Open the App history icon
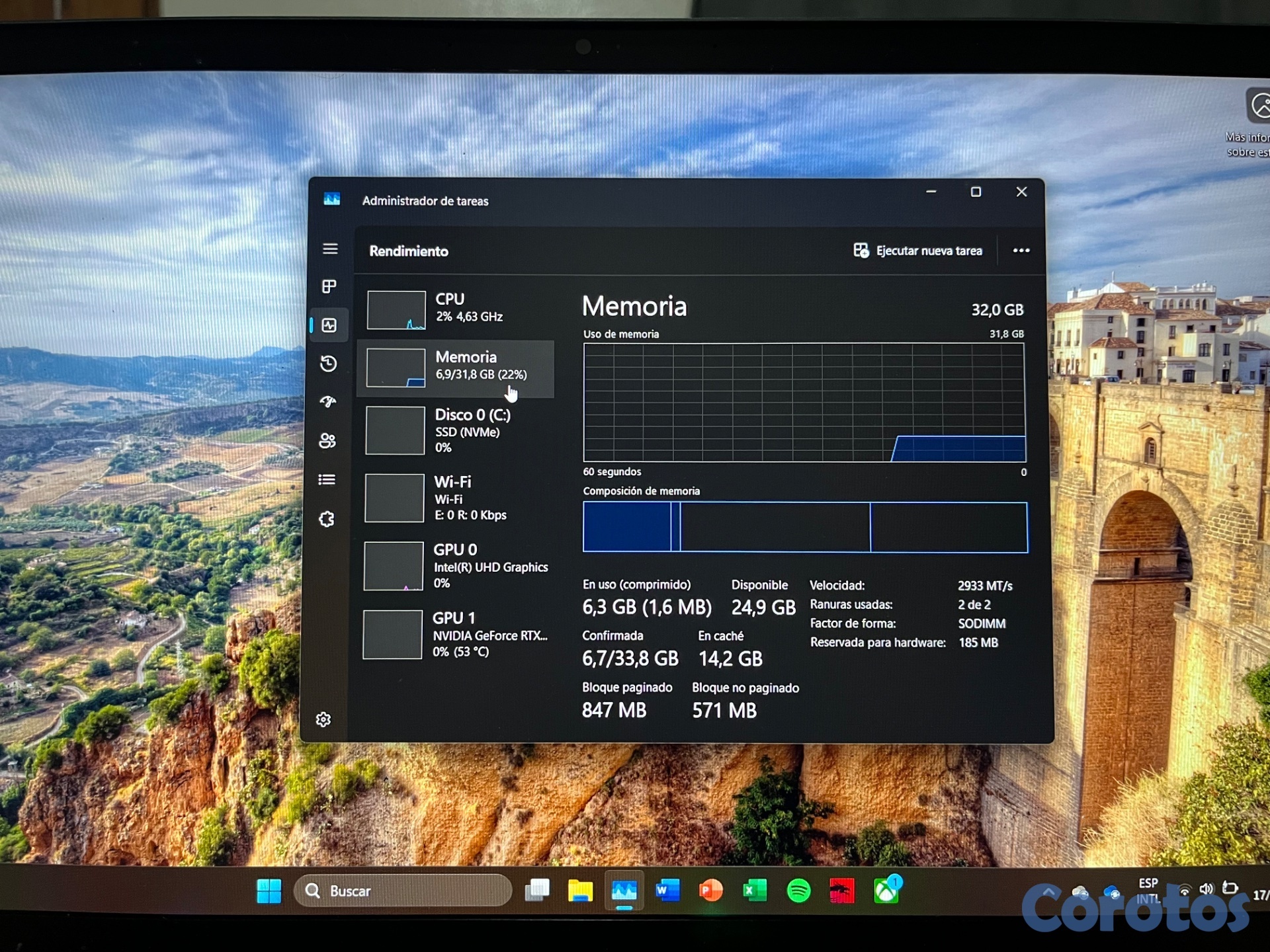The height and width of the screenshot is (952, 1270). [x=329, y=364]
